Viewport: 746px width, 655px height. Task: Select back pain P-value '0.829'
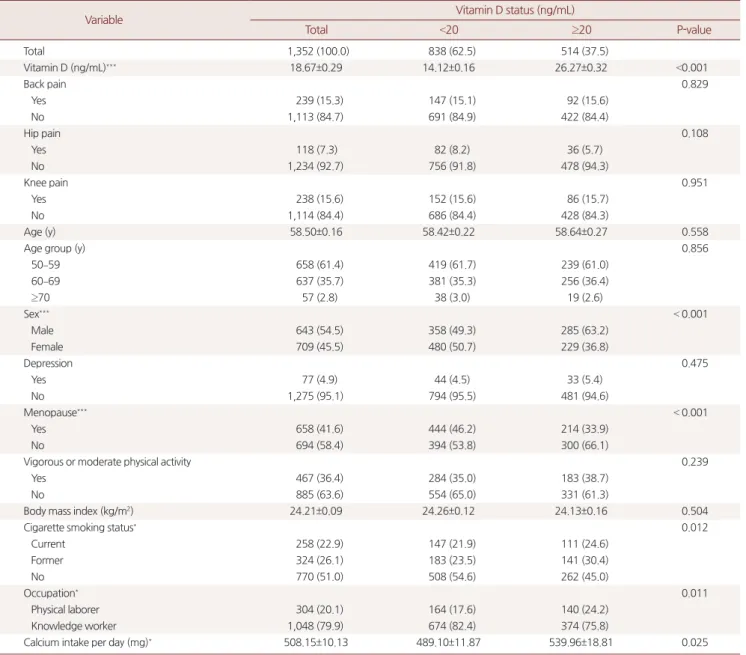695,84
